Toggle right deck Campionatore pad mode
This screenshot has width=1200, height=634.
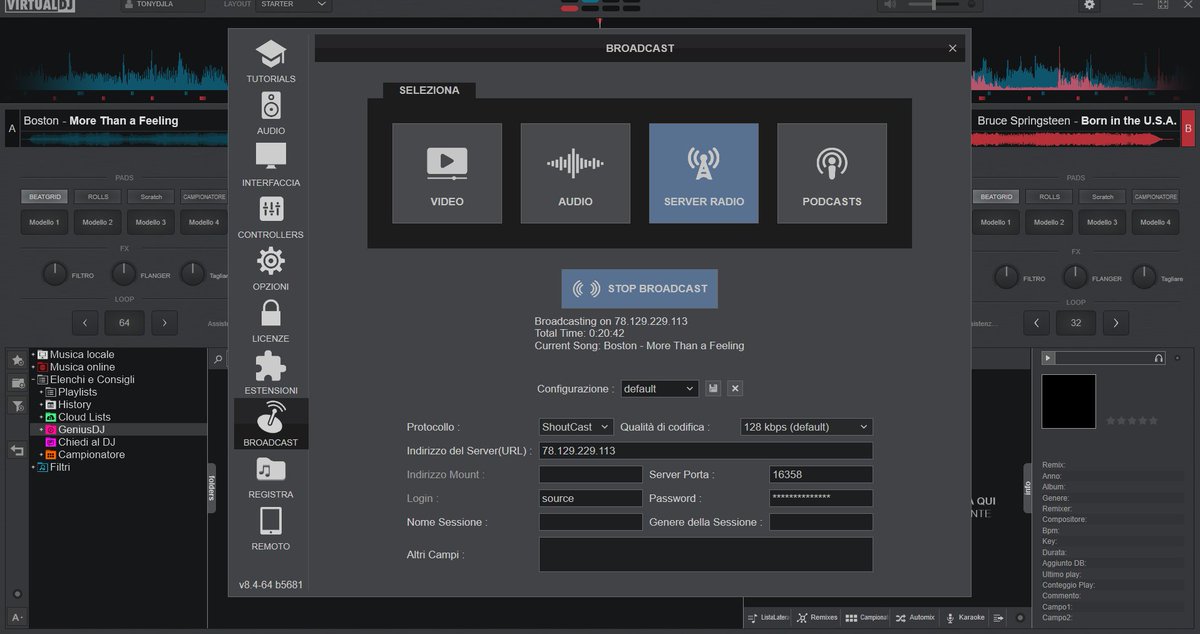tap(1156, 197)
